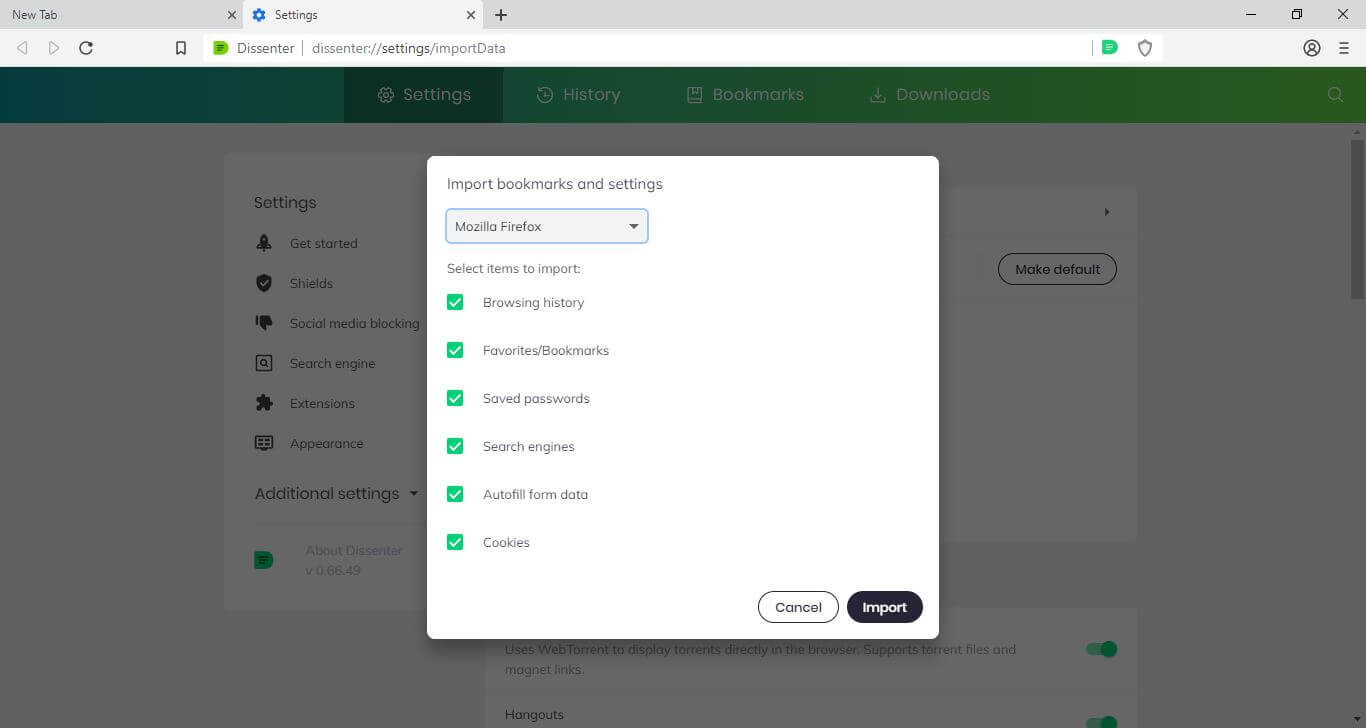Select the Settings browser tab
Image resolution: width=1366 pixels, height=728 pixels.
[x=364, y=15]
